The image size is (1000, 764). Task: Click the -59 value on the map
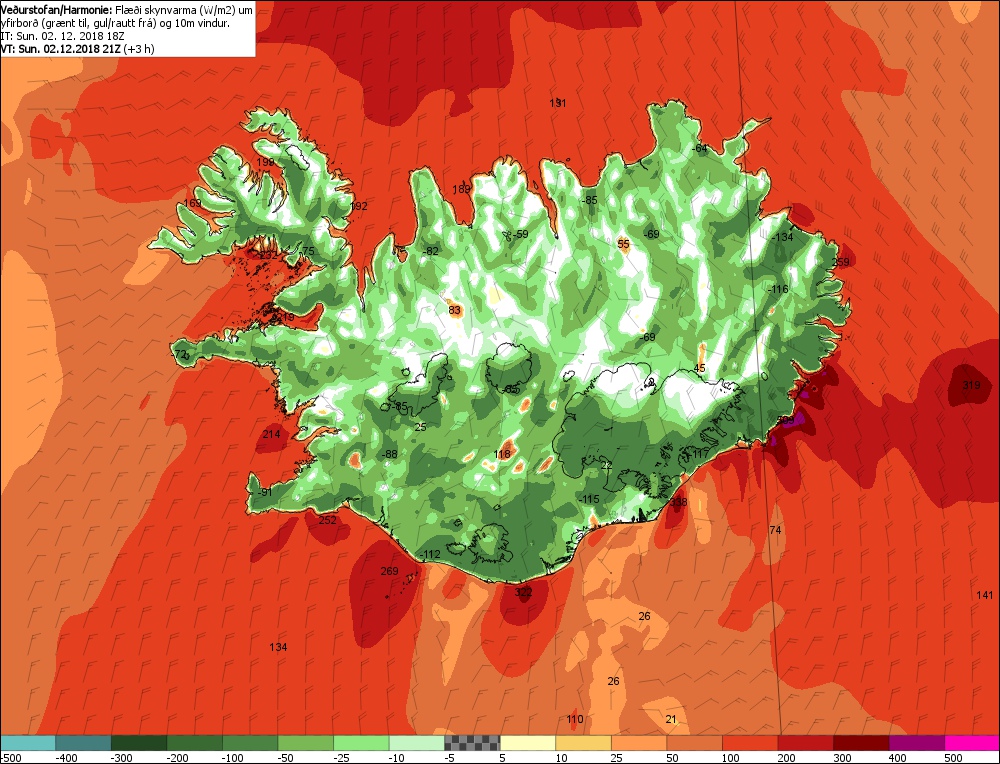tap(520, 234)
